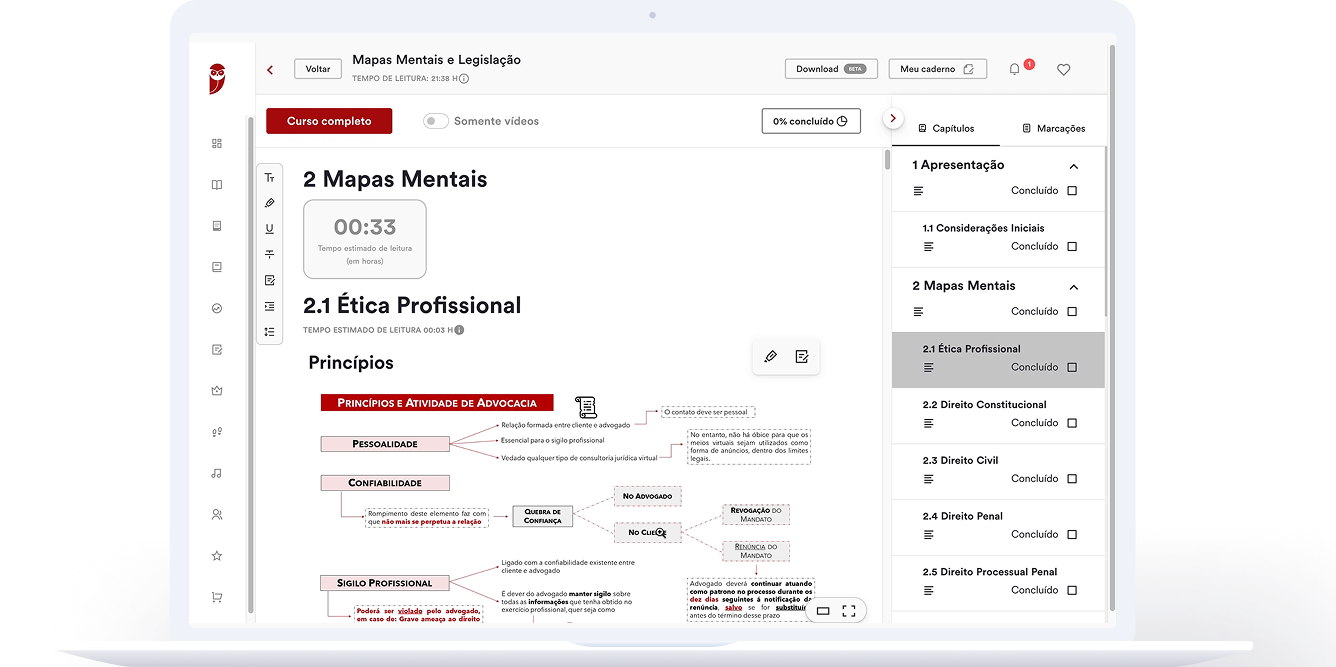The height and width of the screenshot is (667, 1336).
Task: Check Concluído for 2.3 Direito Civil
Action: pyautogui.click(x=1072, y=479)
